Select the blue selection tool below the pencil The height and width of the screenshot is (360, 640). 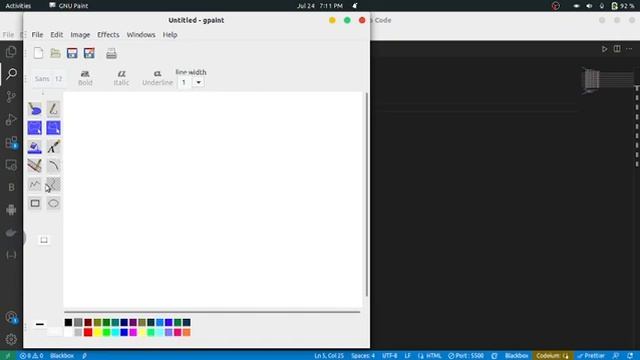pyautogui.click(x=53, y=128)
